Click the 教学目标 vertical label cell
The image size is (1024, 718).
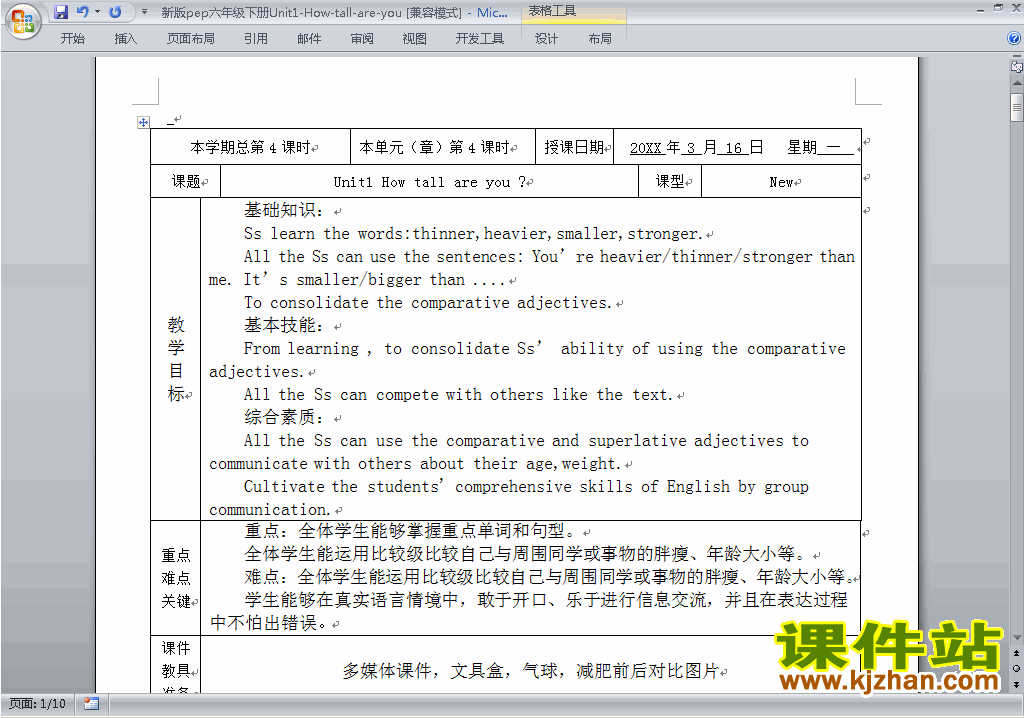tap(176, 359)
